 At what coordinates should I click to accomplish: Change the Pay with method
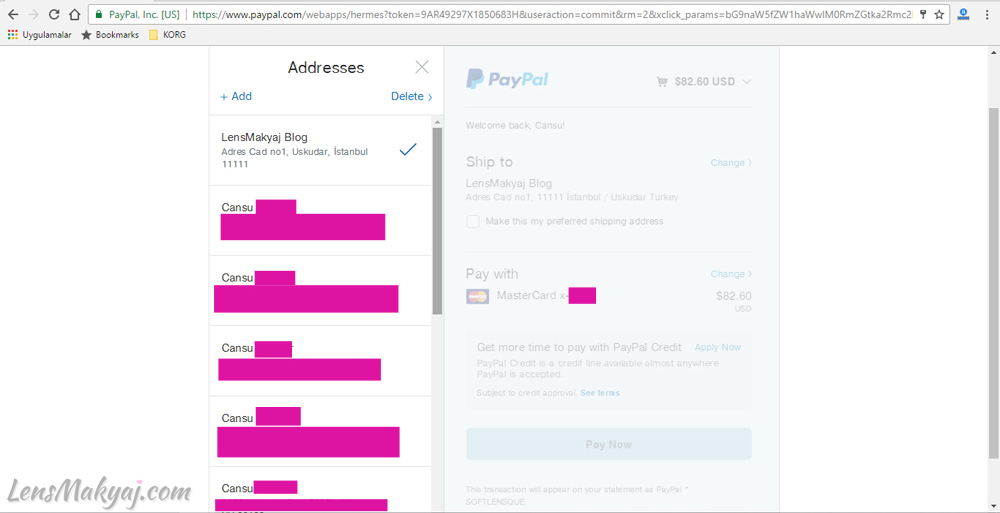731,274
